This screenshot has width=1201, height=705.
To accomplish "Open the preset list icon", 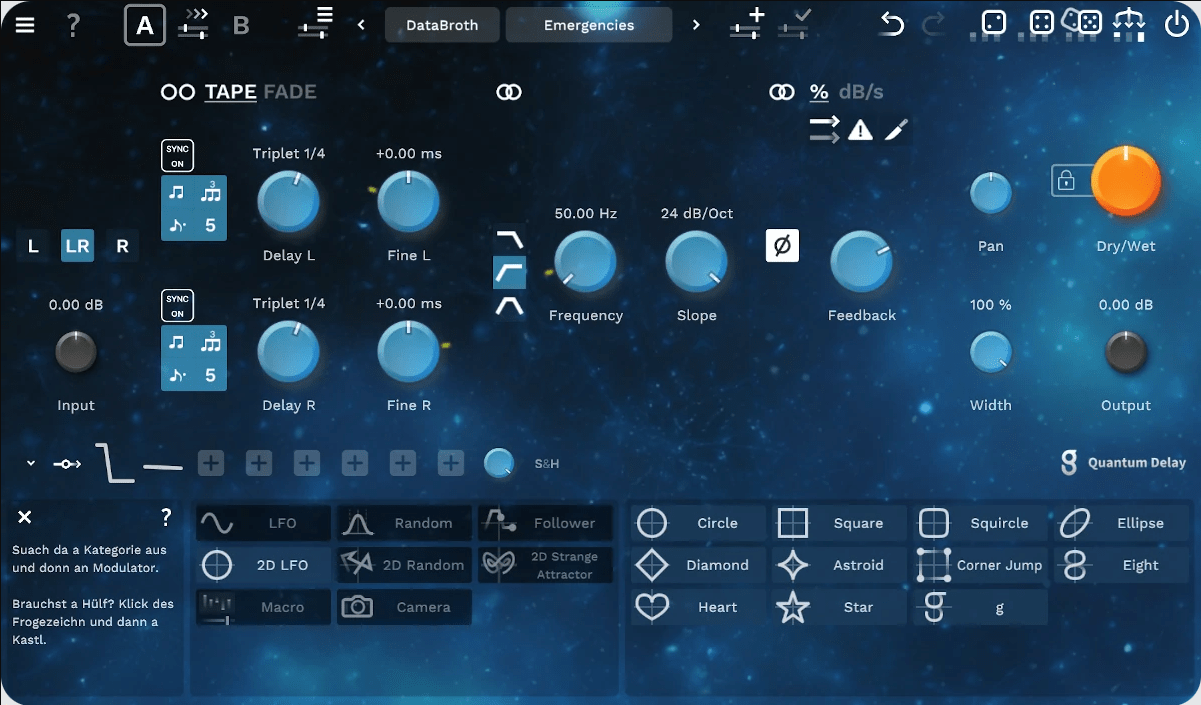I will 316,24.
